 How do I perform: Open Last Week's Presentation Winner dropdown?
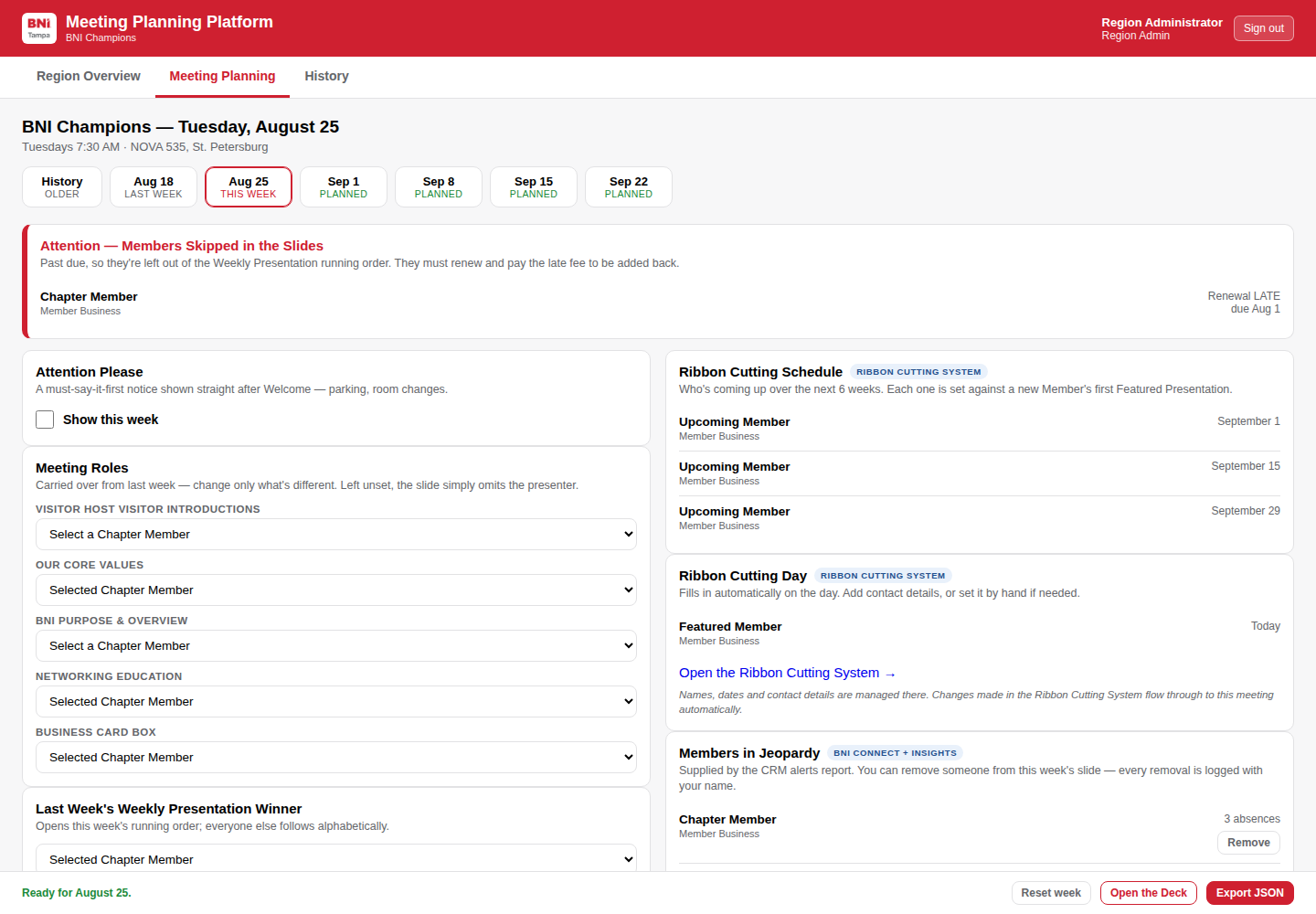(x=336, y=859)
